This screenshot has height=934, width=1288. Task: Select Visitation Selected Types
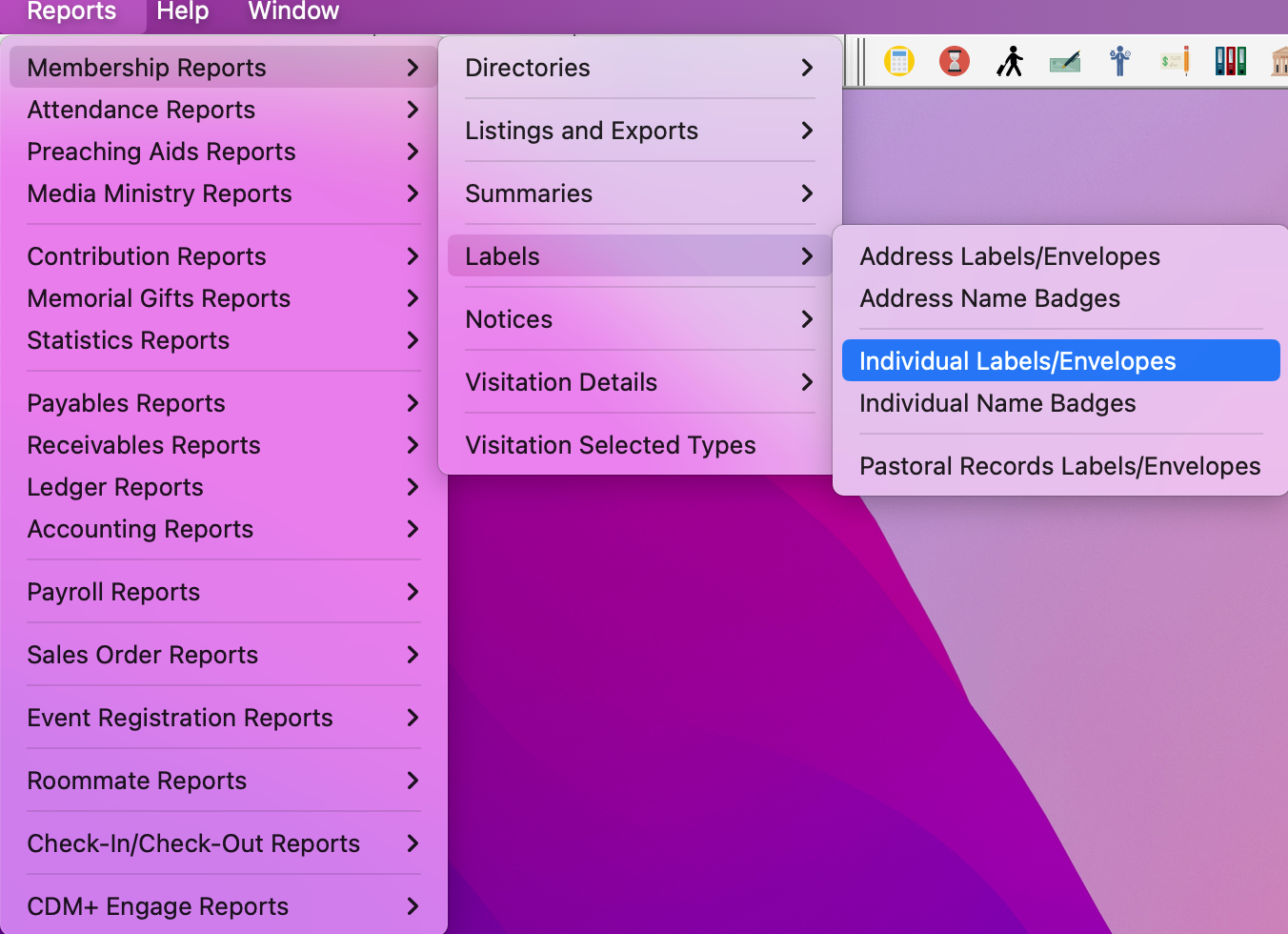[610, 445]
